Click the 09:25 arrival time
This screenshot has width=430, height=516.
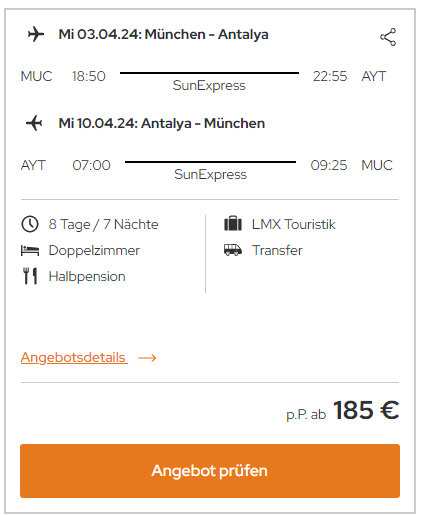coord(329,165)
